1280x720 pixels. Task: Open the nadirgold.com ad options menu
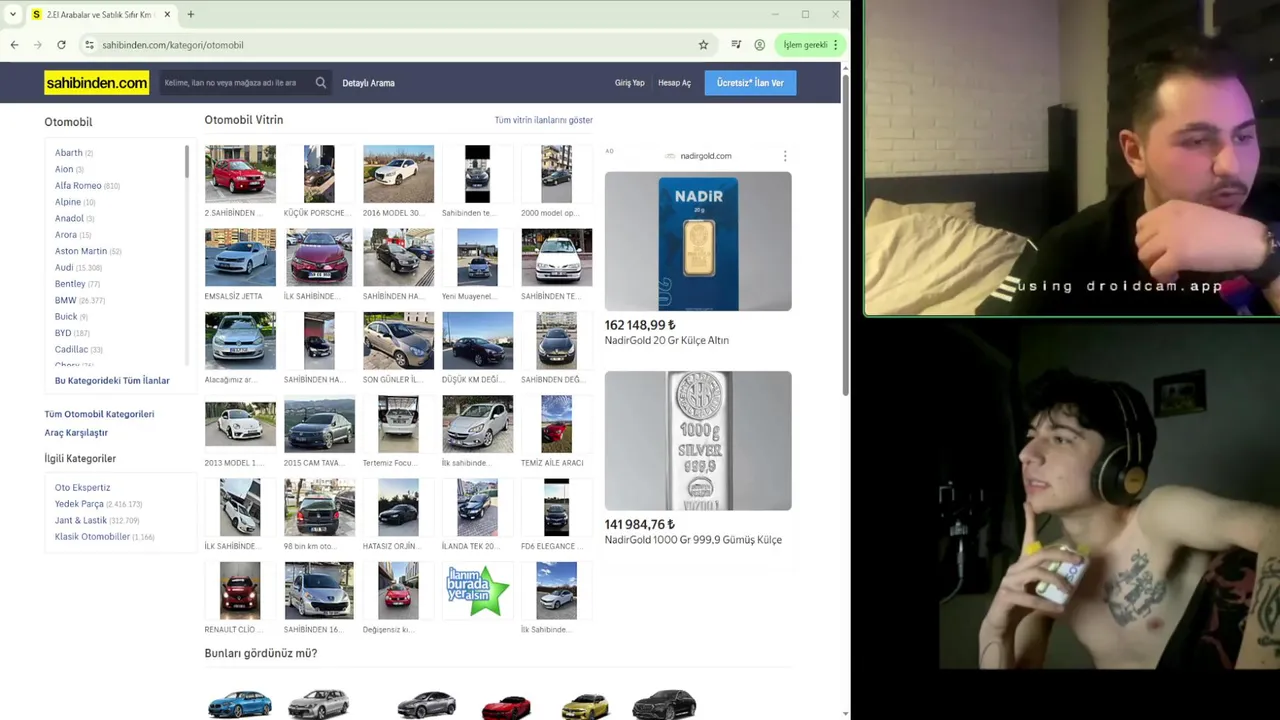tap(785, 156)
